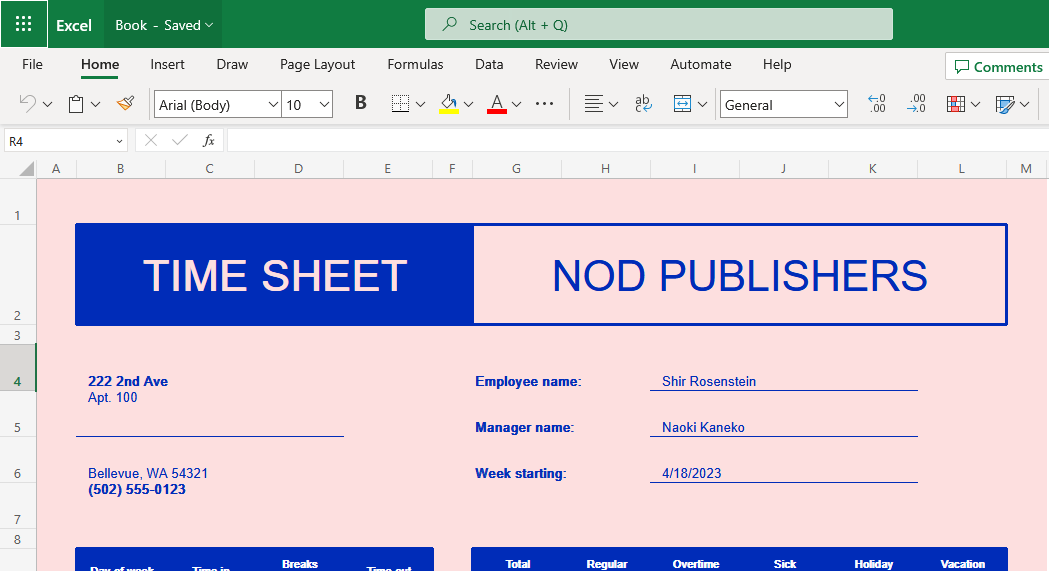The height and width of the screenshot is (571, 1049).
Task: Click the Excel app name
Action: coord(74,25)
